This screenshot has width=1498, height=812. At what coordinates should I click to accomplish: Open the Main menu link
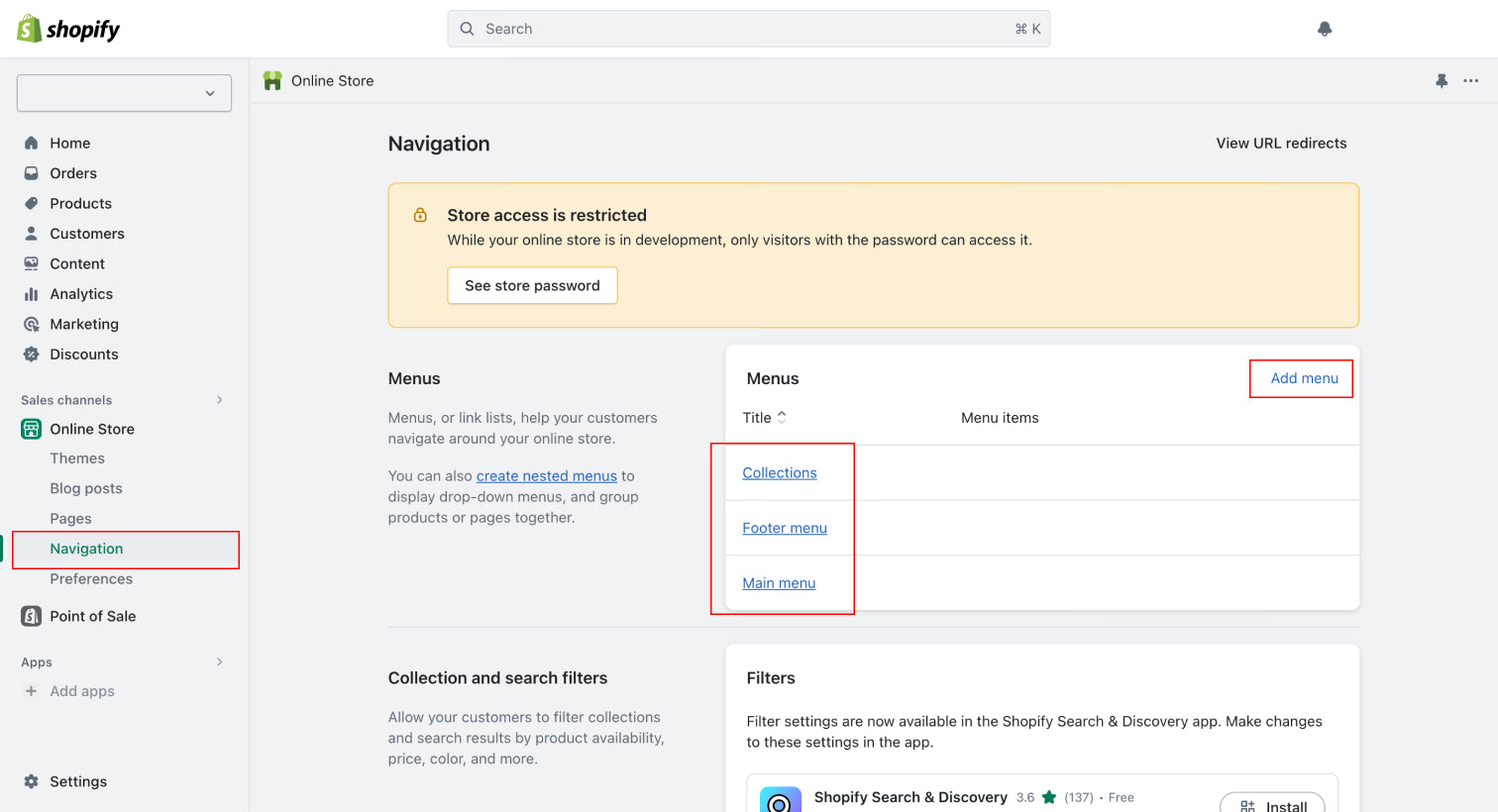pyautogui.click(x=779, y=583)
